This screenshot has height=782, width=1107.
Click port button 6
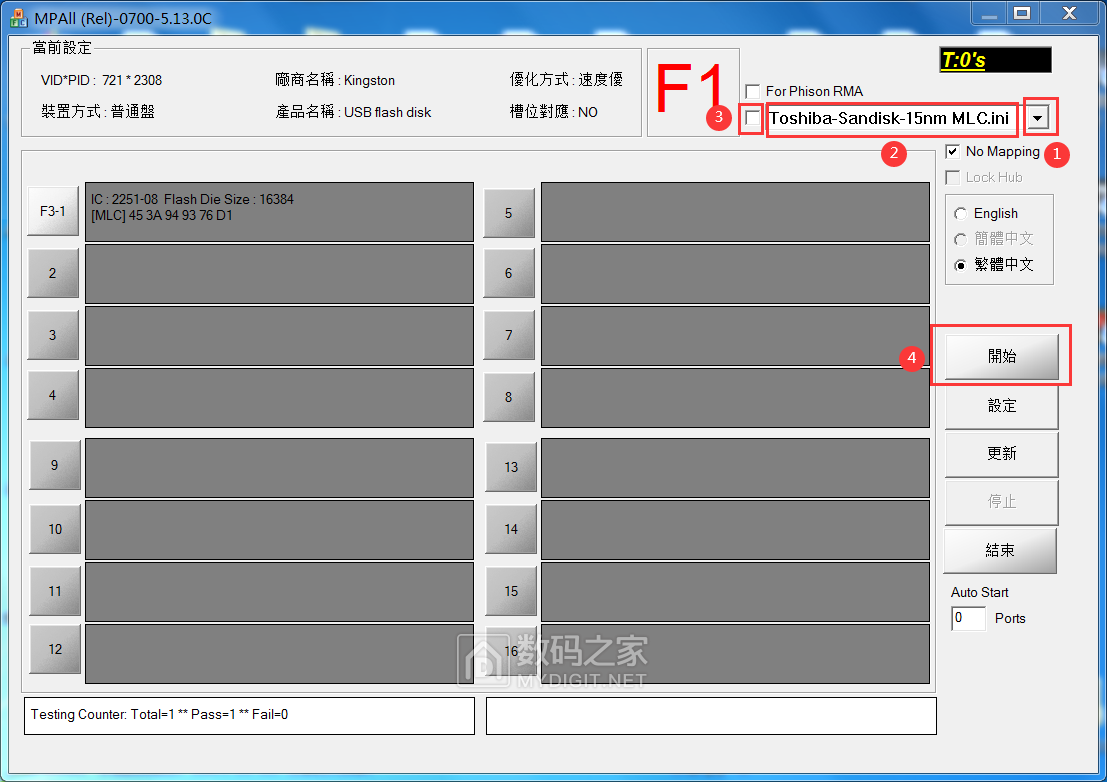pos(509,273)
